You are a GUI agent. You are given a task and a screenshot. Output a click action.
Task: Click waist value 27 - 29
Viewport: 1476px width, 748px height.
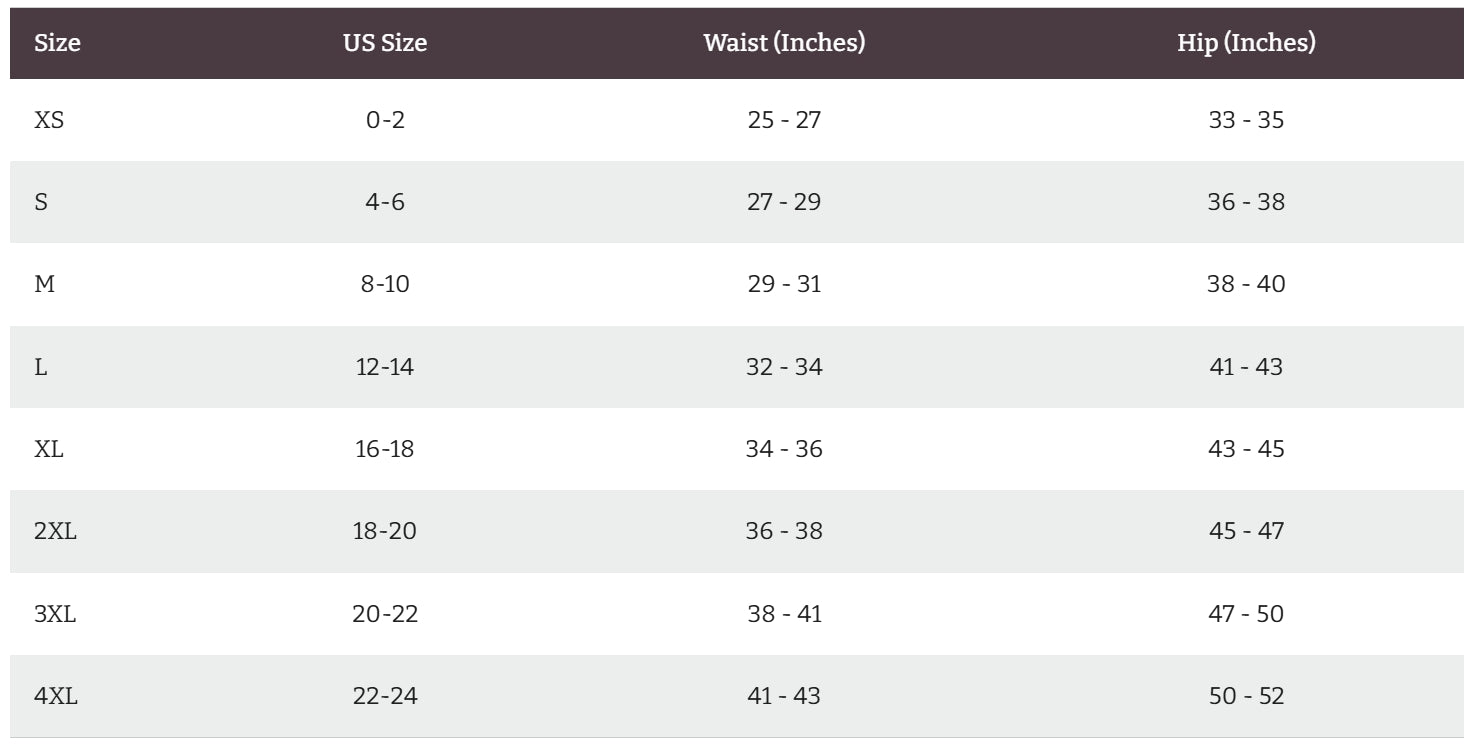pyautogui.click(x=784, y=202)
